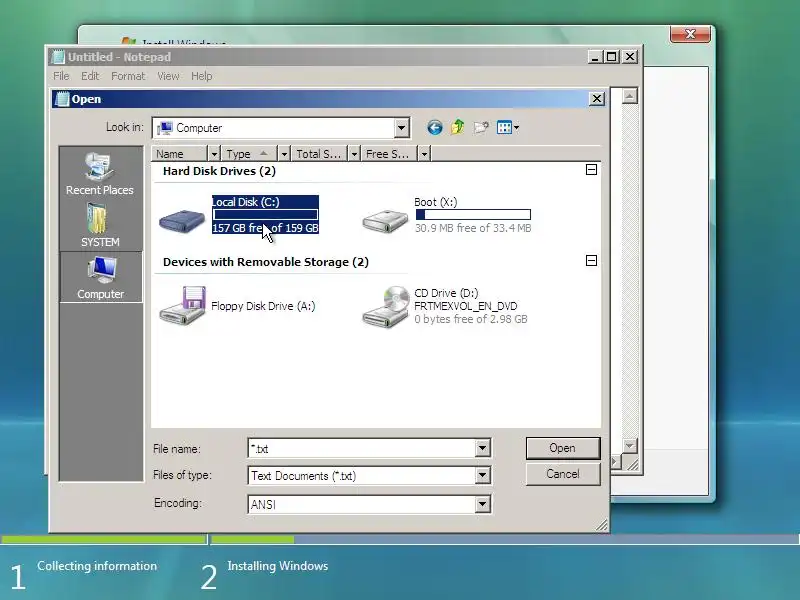Select the Boot (X:) drive icon

coord(385,221)
